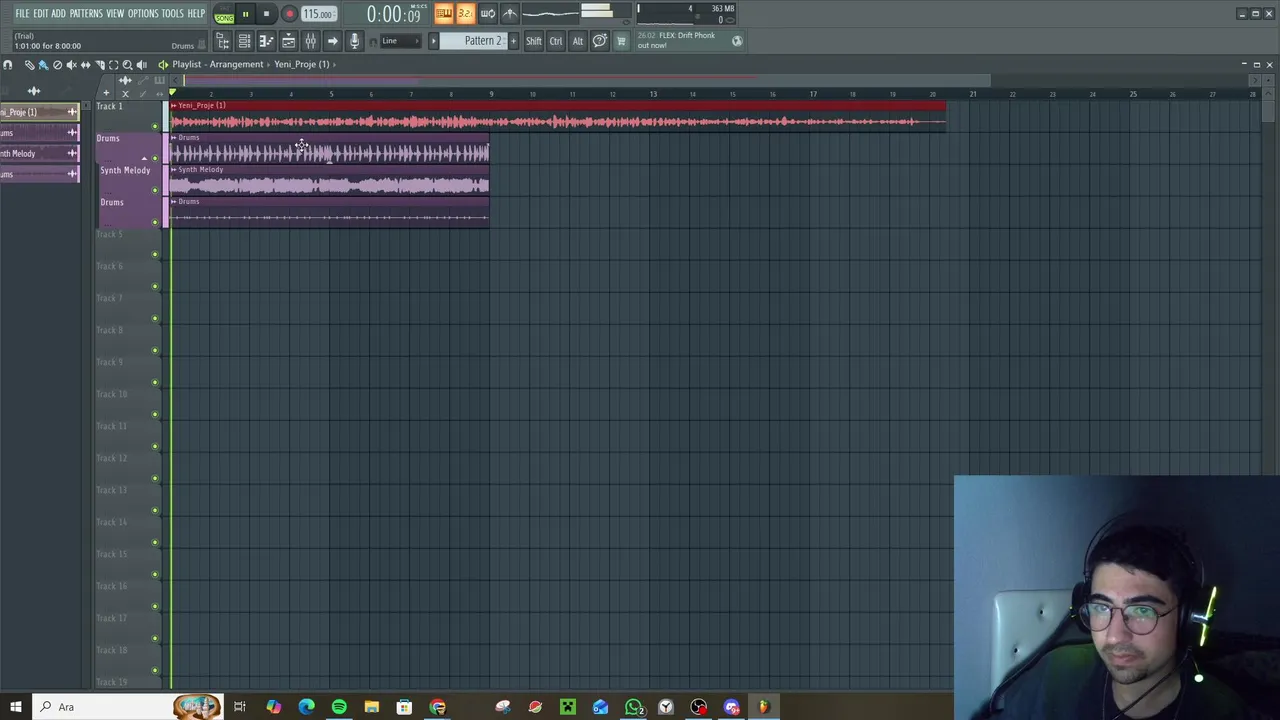Open the Piano roll from the toolbar
1280x720 pixels.
(266, 41)
